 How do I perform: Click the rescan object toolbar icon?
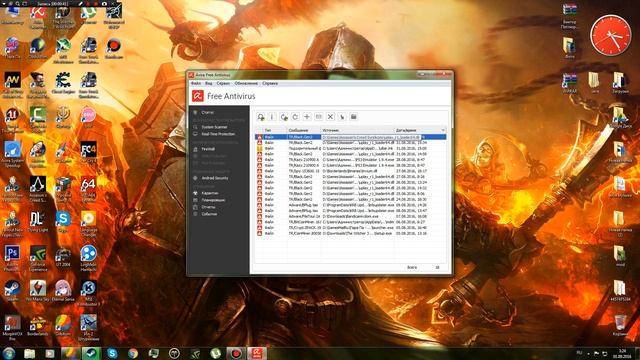click(x=260, y=117)
